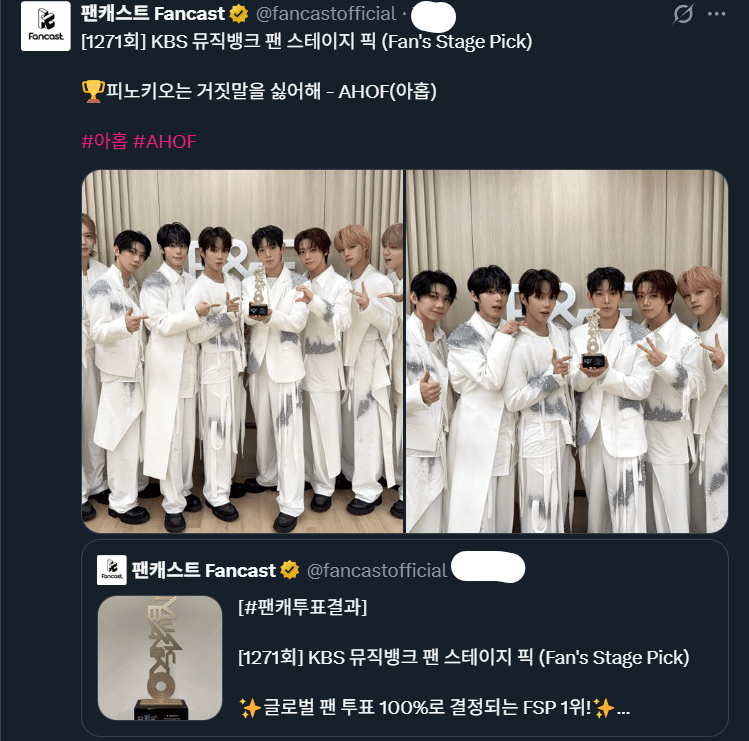This screenshot has width=749, height=741.
Task: Open the small Fancast avatar in quoted tweet
Action: point(112,569)
